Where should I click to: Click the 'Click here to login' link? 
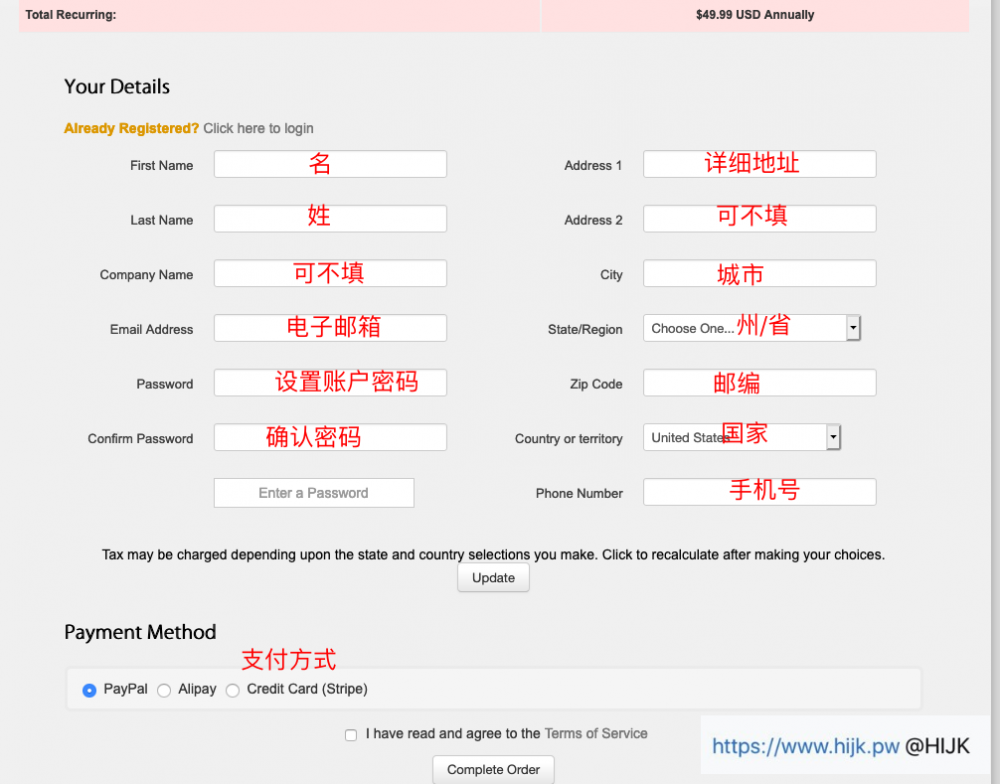tap(258, 129)
